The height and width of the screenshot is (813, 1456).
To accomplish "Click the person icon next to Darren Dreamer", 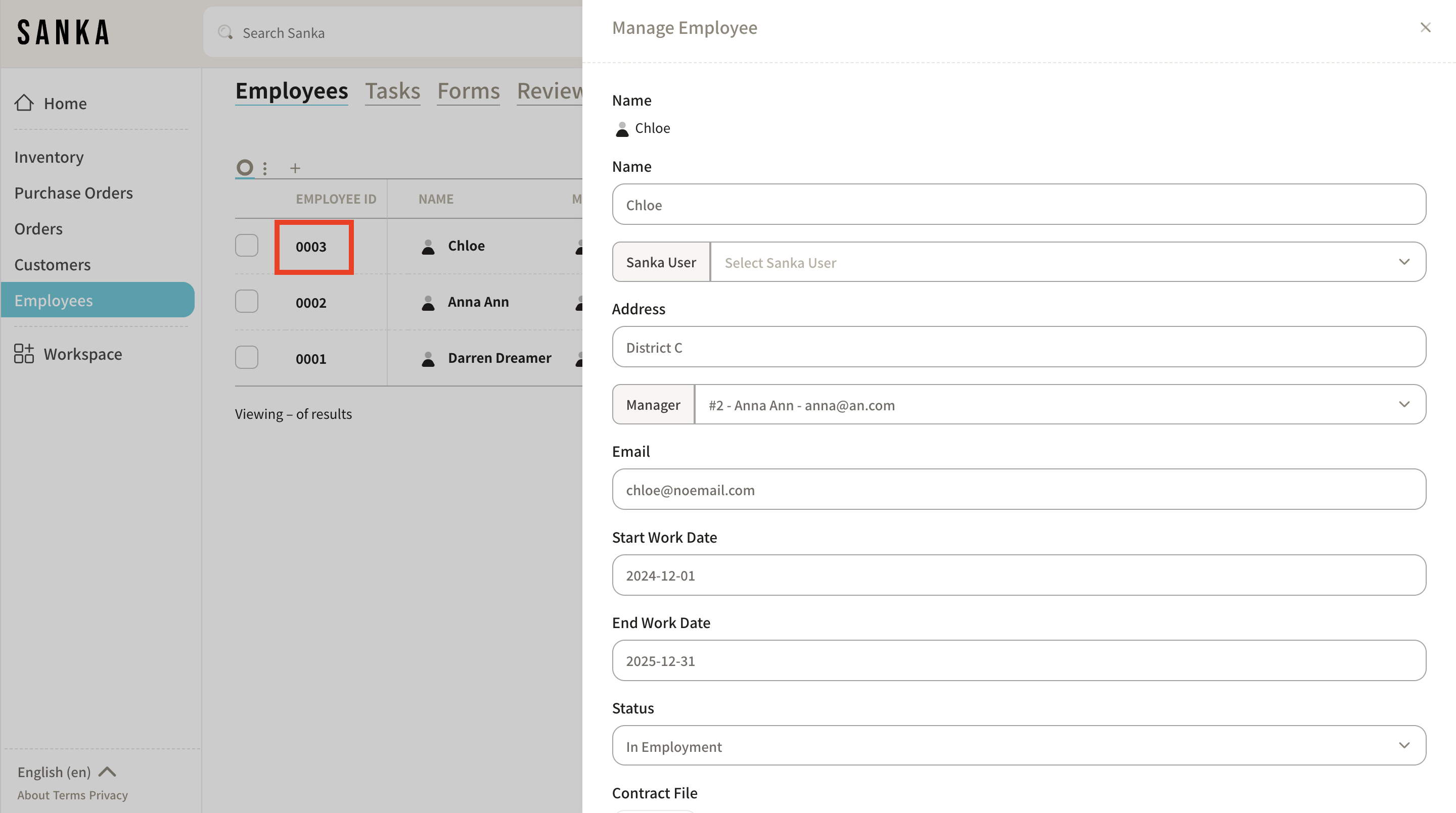I will pos(428,359).
